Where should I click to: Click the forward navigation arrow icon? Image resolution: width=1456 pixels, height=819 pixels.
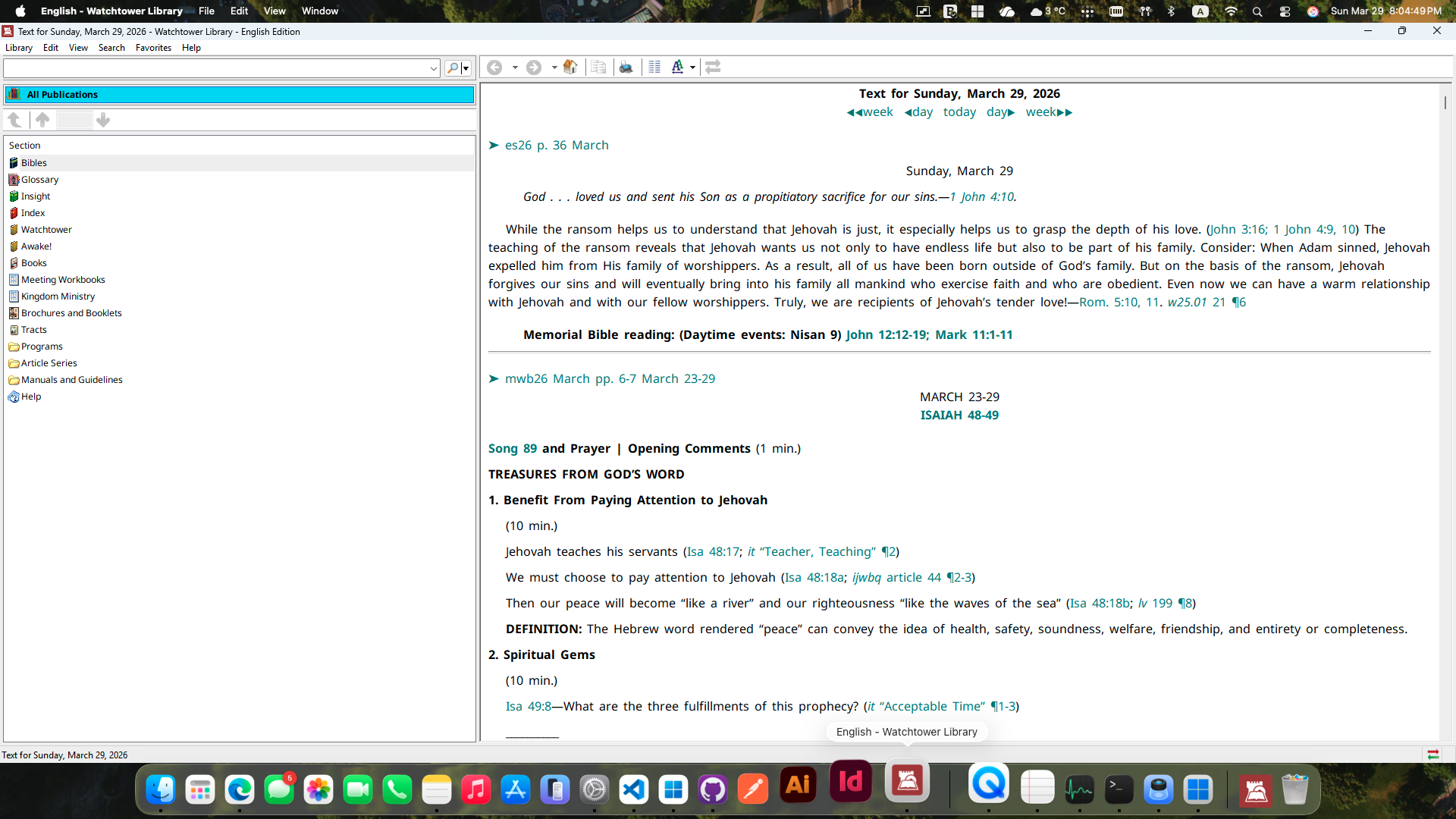click(534, 67)
